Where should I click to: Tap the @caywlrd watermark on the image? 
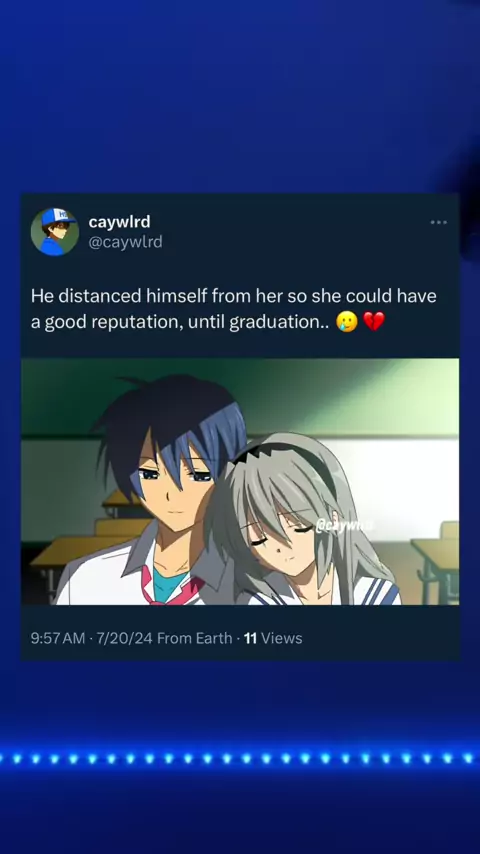(343, 525)
